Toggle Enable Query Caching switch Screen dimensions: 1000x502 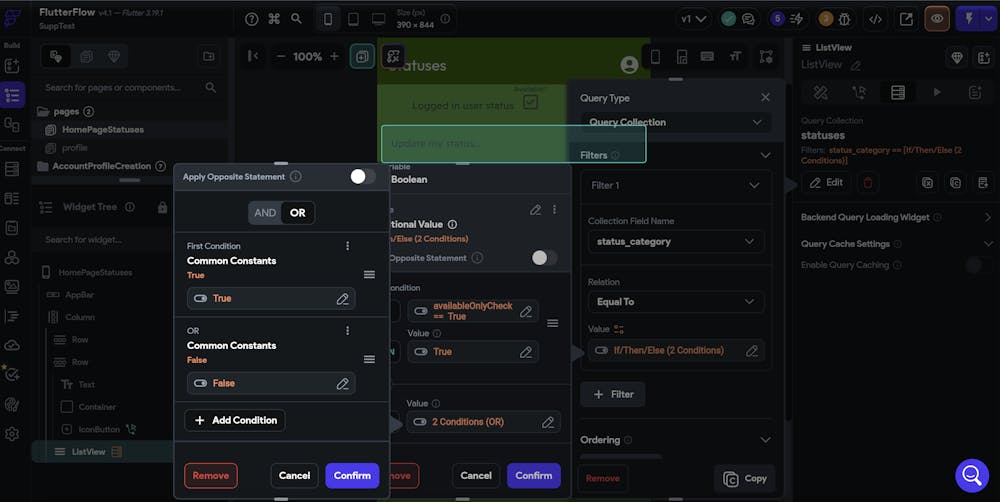click(977, 265)
